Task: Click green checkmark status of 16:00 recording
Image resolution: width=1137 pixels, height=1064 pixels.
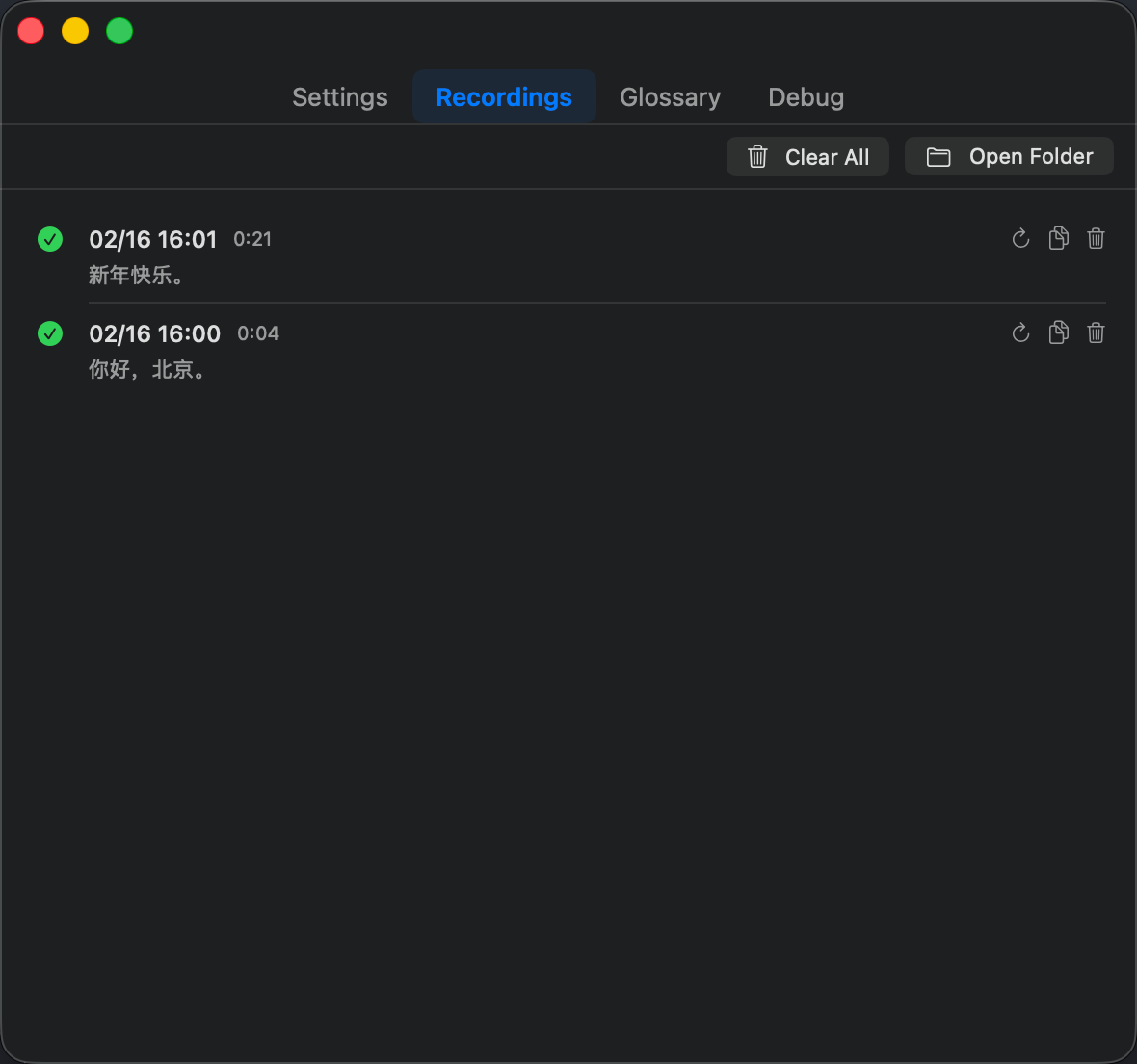Action: [x=50, y=333]
